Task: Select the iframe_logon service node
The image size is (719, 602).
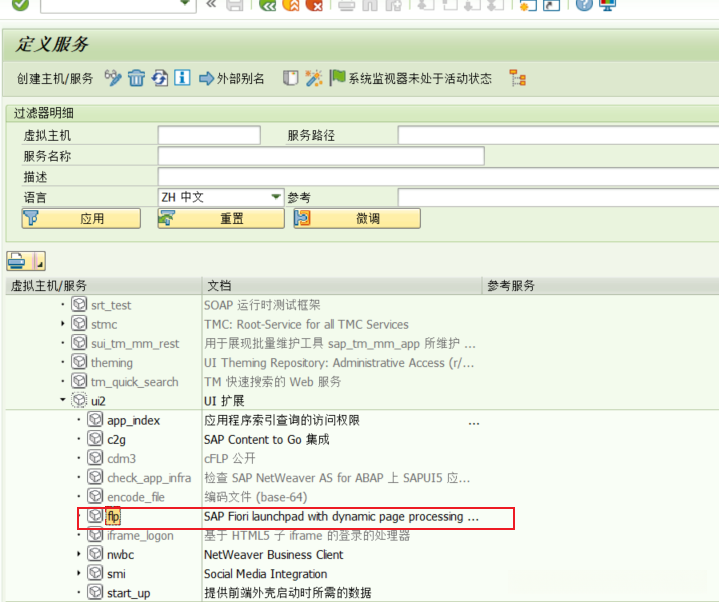Action: [140, 536]
